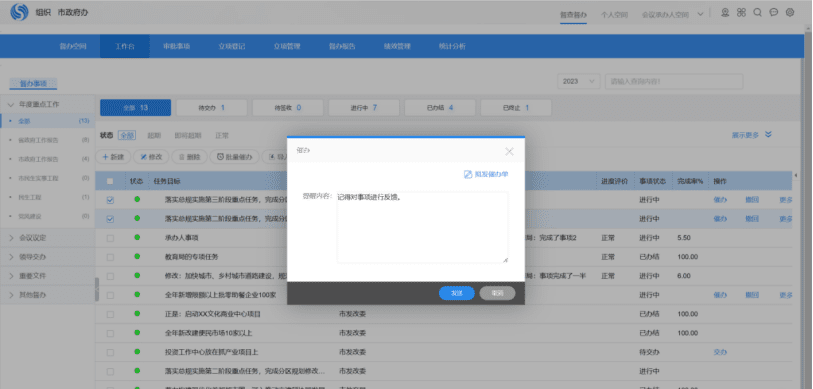Viewport: 813px width, 389px height.
Task: Click 交办 link in 待交办 row
Action: coord(720,352)
